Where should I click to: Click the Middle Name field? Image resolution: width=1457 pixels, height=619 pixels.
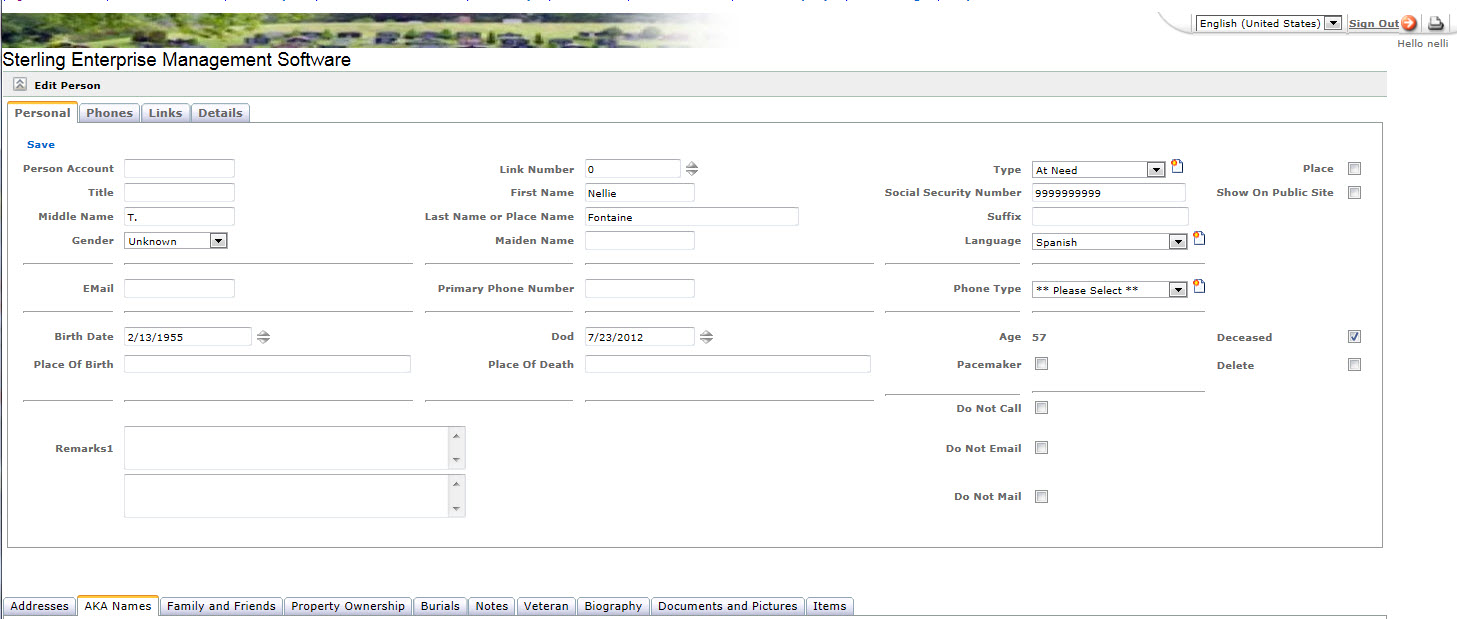[x=179, y=217]
